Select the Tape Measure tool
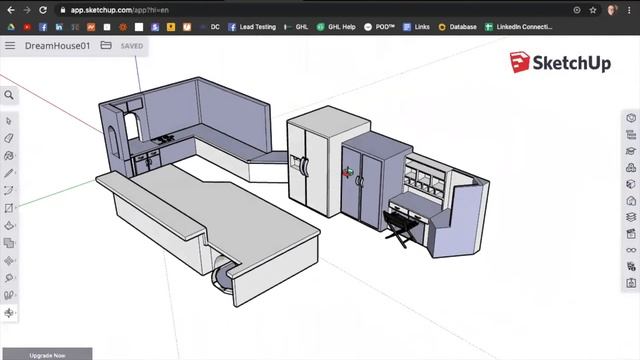Screen dimensions: 640x360 (x=9, y=278)
